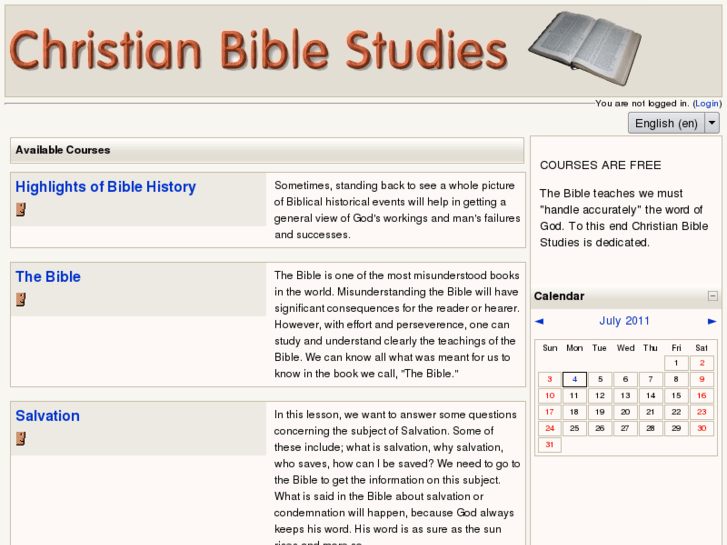Click the Christian Bible Studies banner title

tap(260, 50)
